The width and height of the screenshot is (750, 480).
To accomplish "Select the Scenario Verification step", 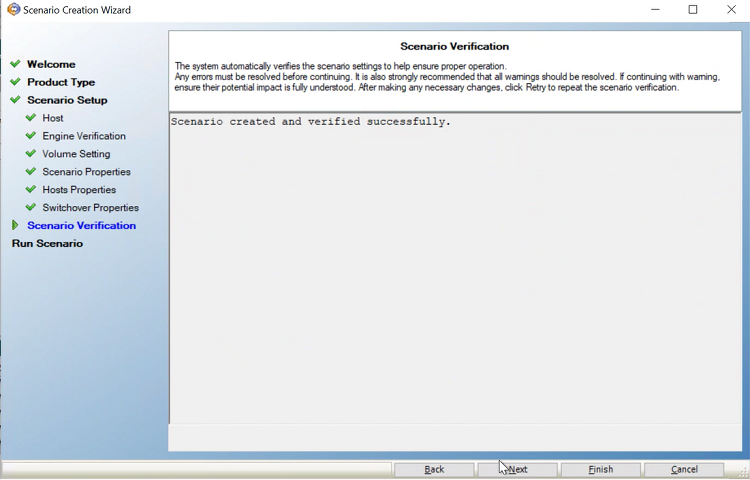I will pos(81,226).
